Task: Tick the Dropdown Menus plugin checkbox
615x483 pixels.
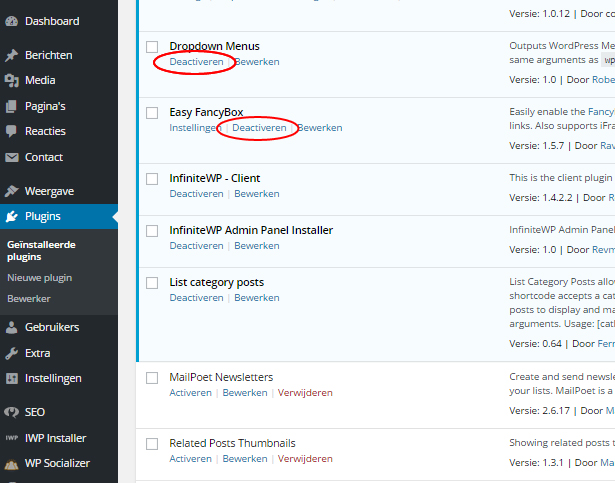Action: (152, 47)
